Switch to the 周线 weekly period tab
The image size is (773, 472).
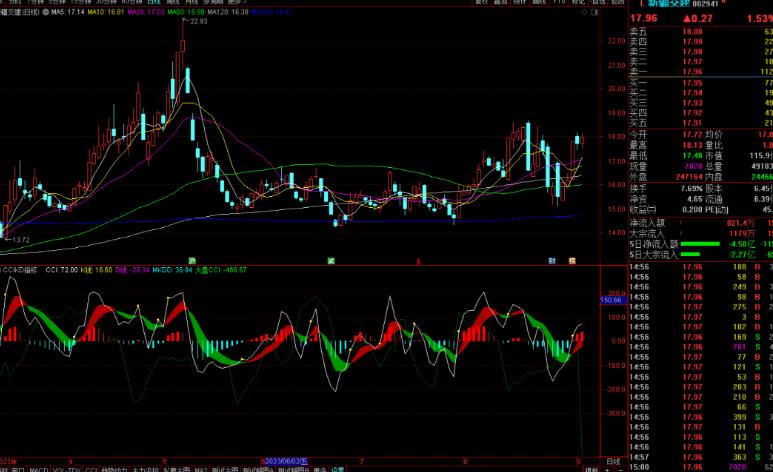(173, 2)
